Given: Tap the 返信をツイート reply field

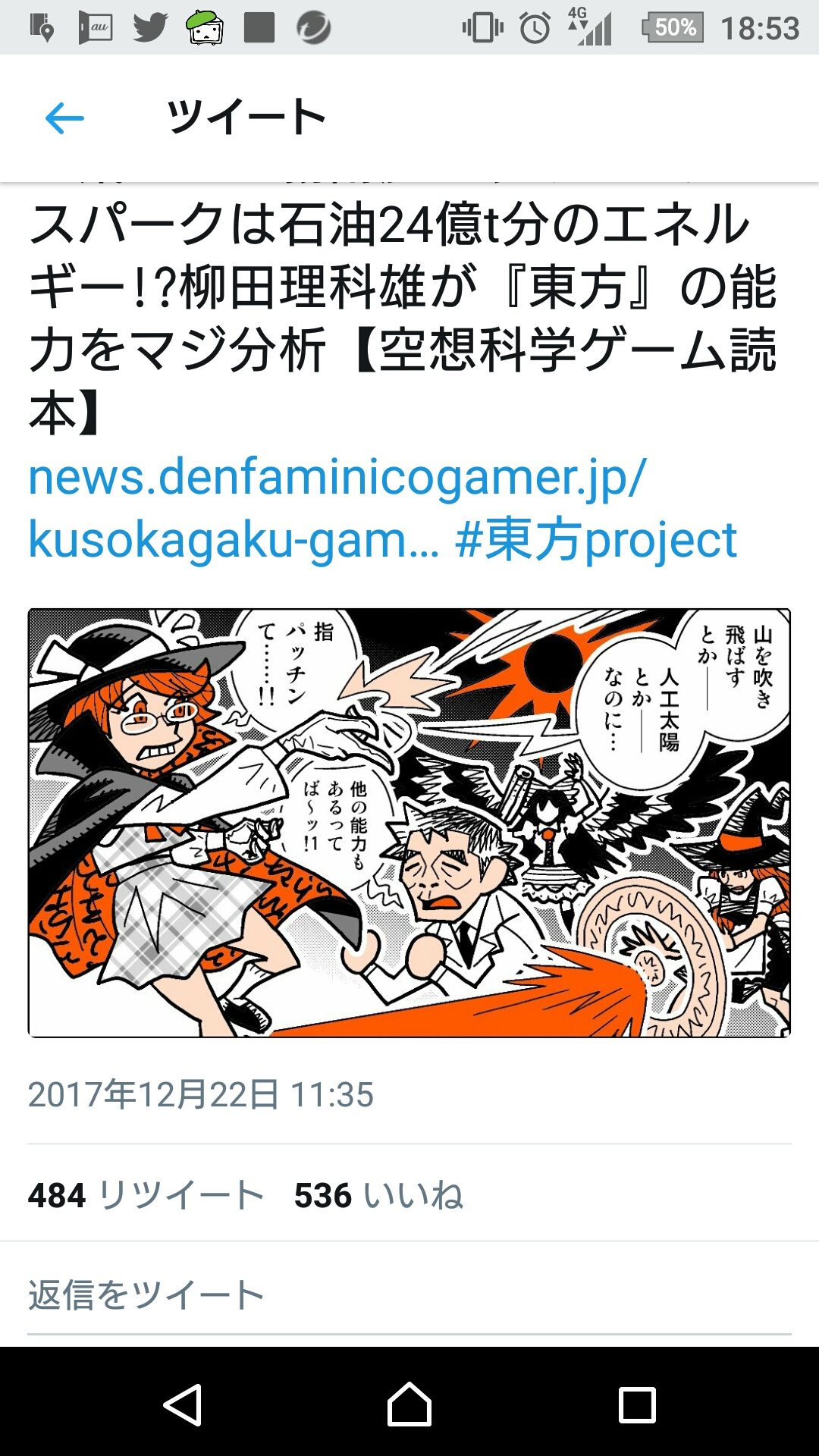Looking at the screenshot, I should [409, 1295].
